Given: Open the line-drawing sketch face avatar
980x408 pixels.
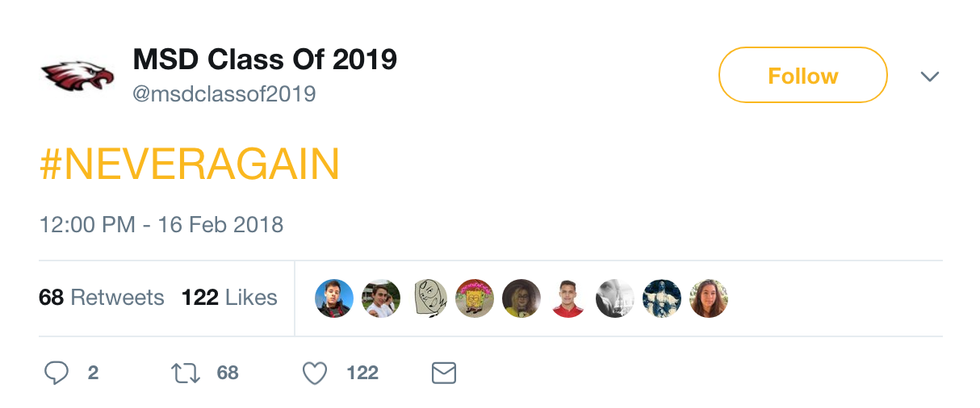Looking at the screenshot, I should (429, 298).
